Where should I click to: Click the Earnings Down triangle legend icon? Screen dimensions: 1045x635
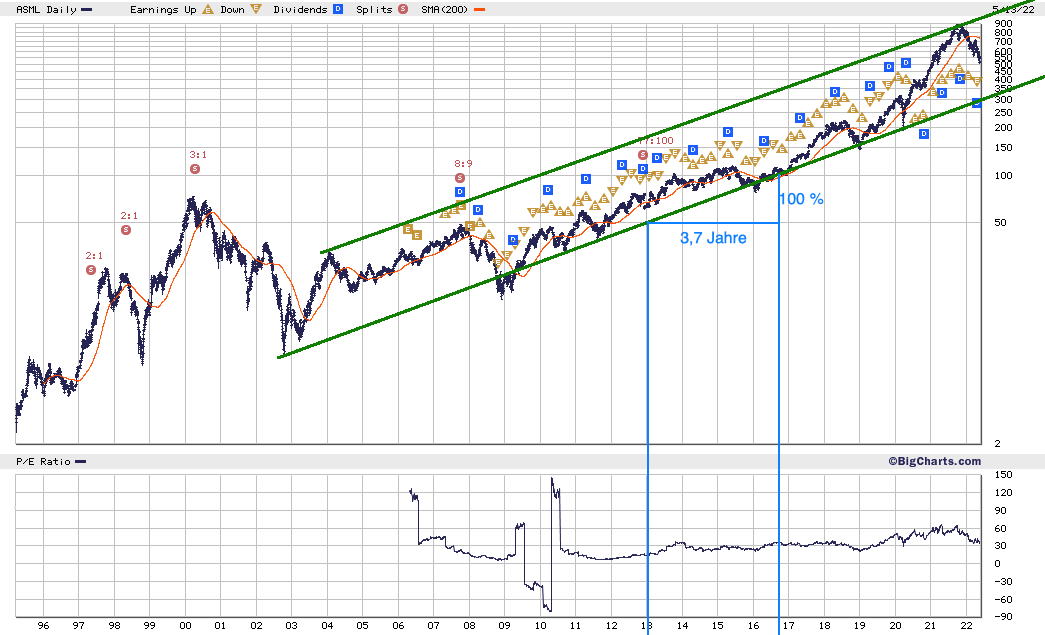coord(256,9)
